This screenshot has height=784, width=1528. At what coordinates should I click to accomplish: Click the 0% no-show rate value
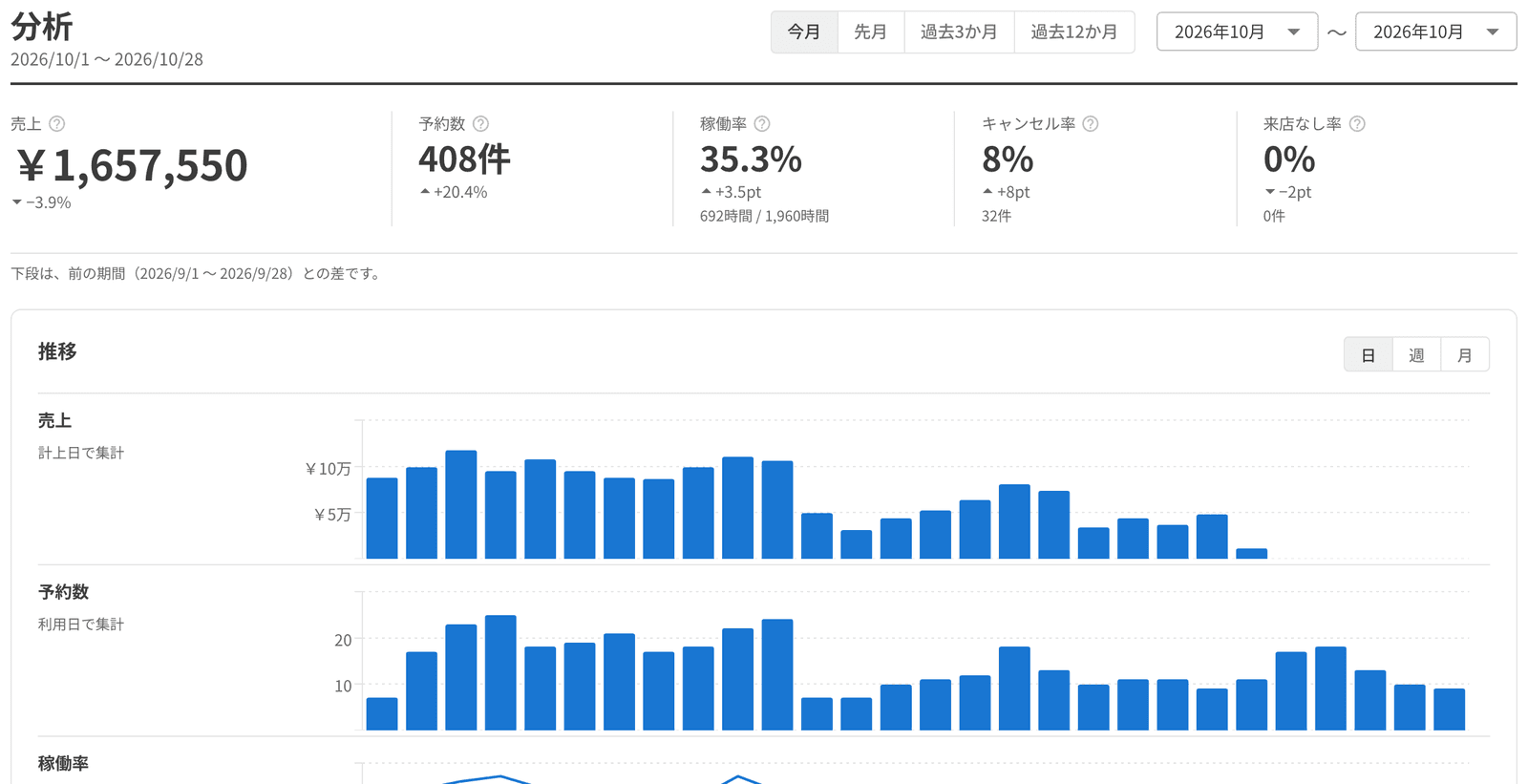click(1289, 159)
